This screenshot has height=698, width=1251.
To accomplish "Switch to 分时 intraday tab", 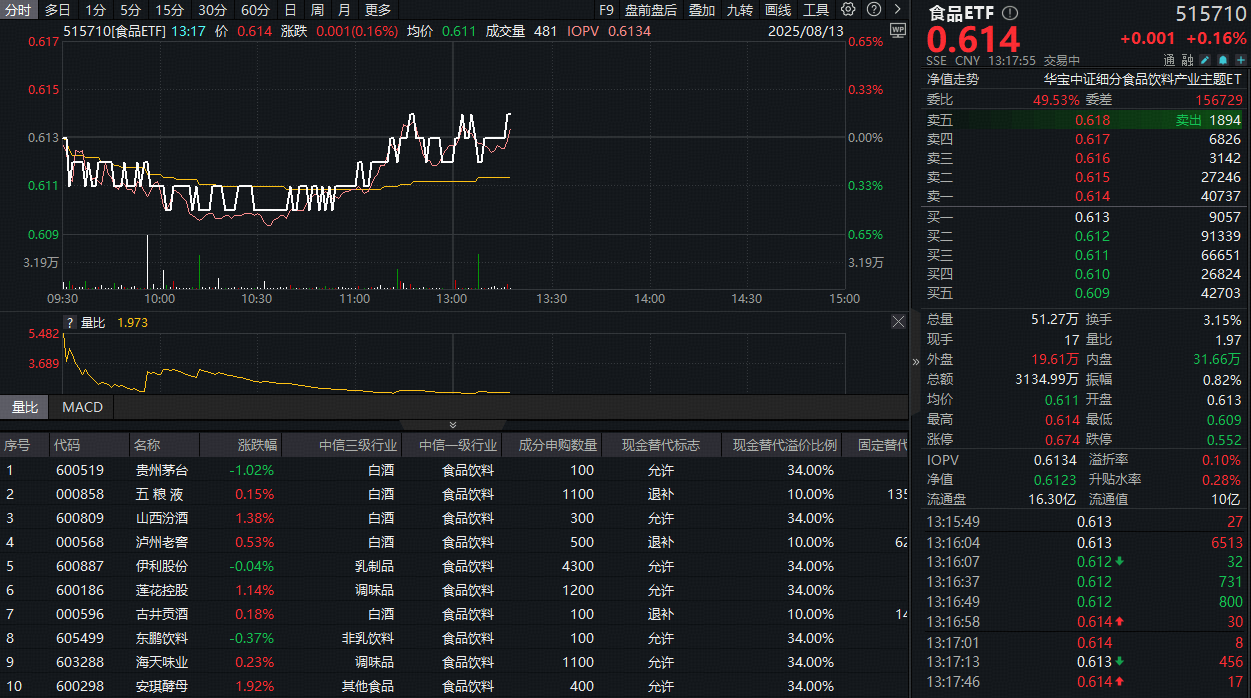I will [x=18, y=10].
